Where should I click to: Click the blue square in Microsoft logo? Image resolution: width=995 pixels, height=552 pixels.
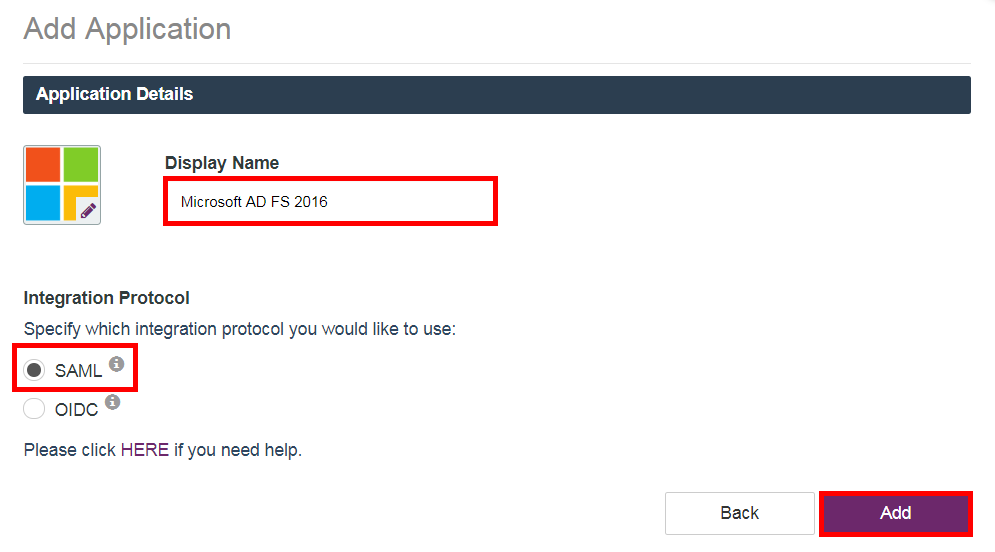click(x=43, y=203)
